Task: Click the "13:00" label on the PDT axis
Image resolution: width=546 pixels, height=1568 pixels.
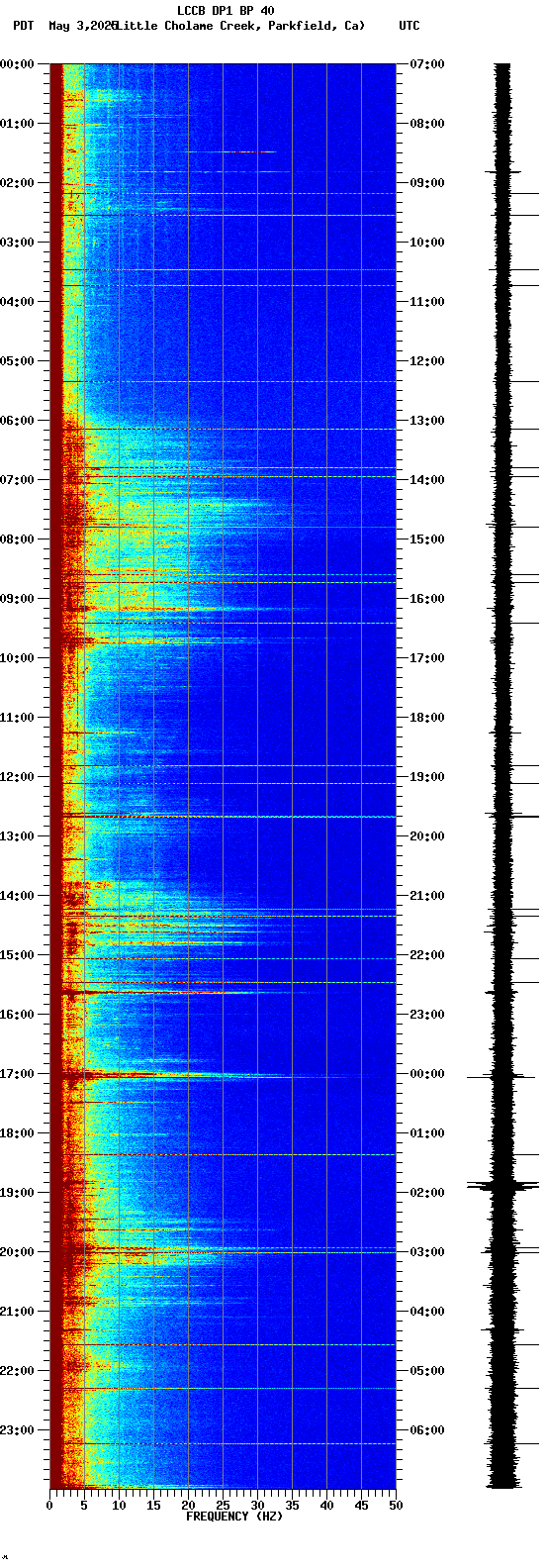Action: click(17, 836)
